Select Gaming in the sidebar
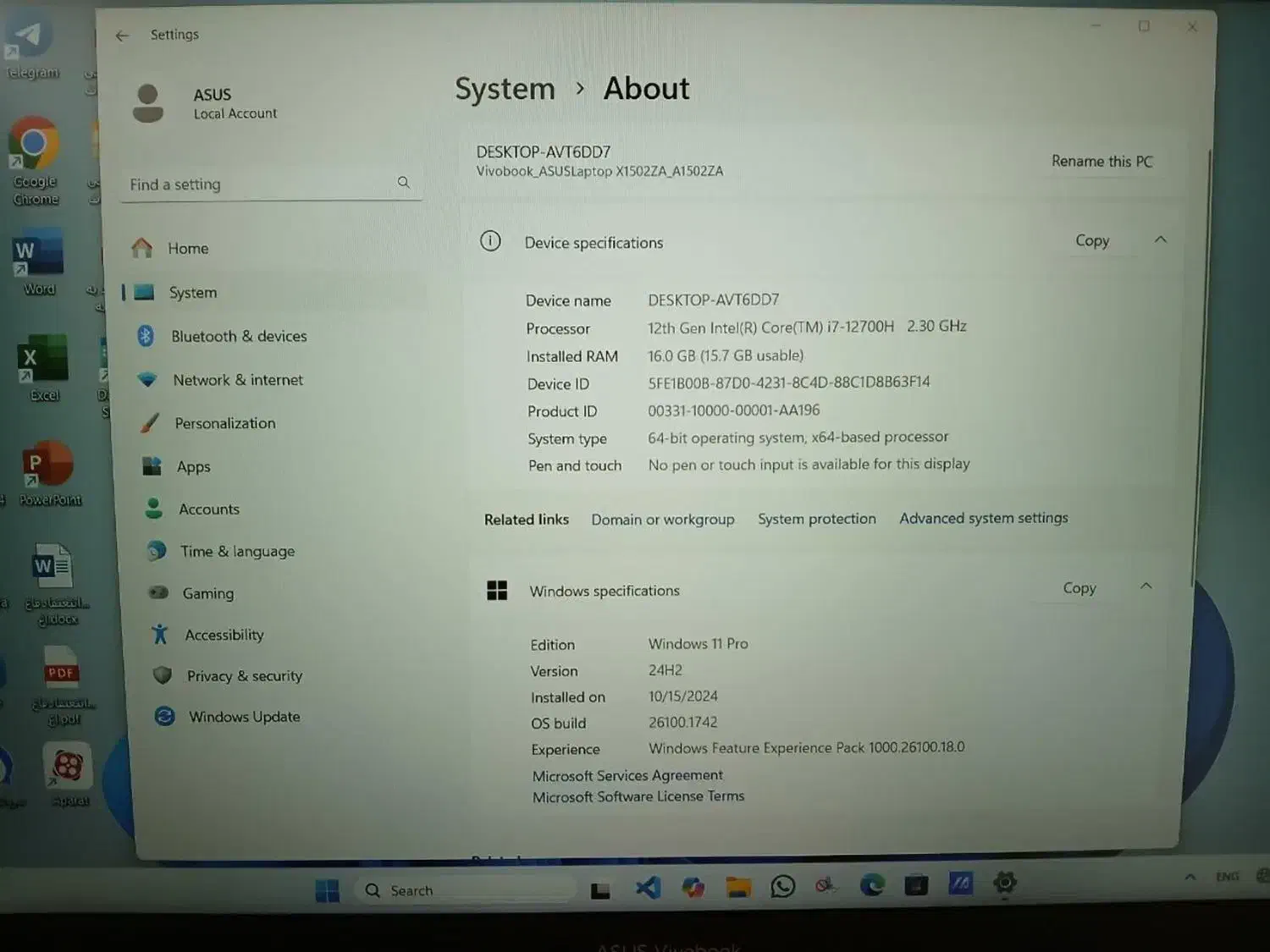This screenshot has width=1270, height=952. 207,593
